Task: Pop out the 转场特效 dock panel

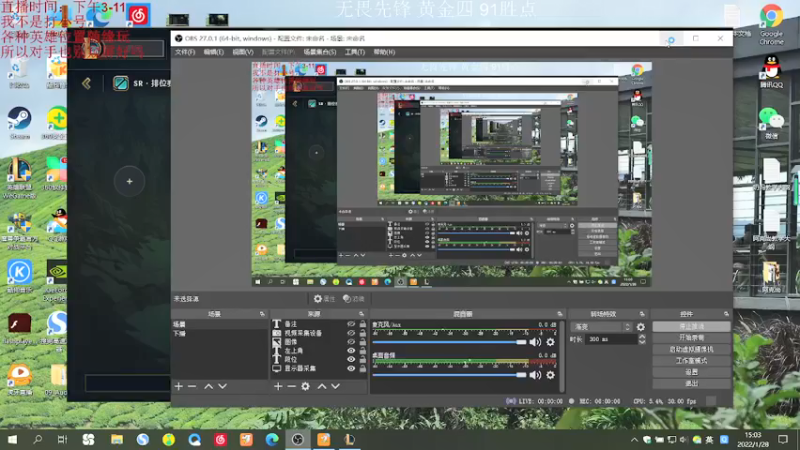Action: pyautogui.click(x=642, y=314)
